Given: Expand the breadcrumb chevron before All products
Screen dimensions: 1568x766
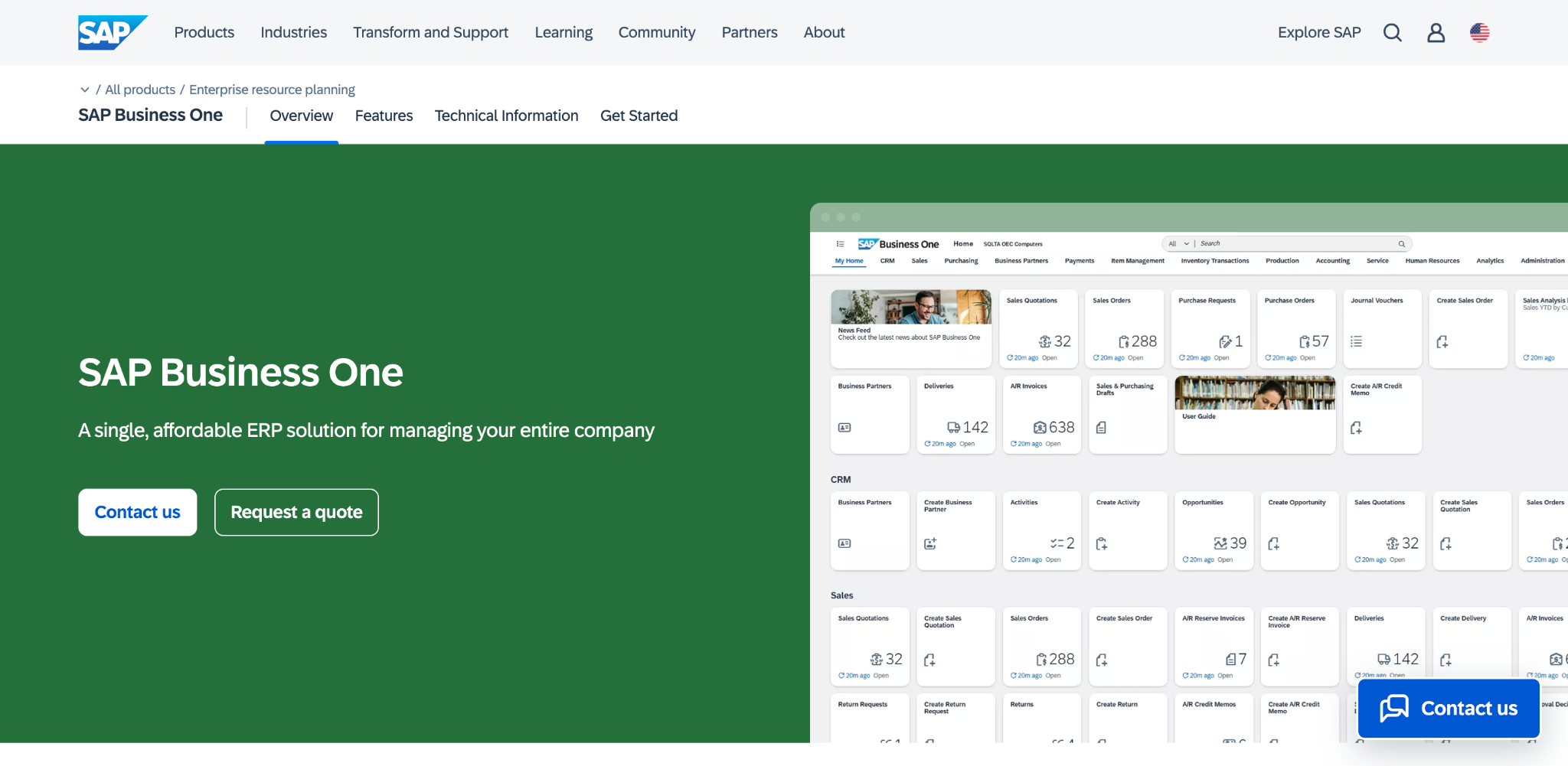Looking at the screenshot, I should click(x=85, y=90).
